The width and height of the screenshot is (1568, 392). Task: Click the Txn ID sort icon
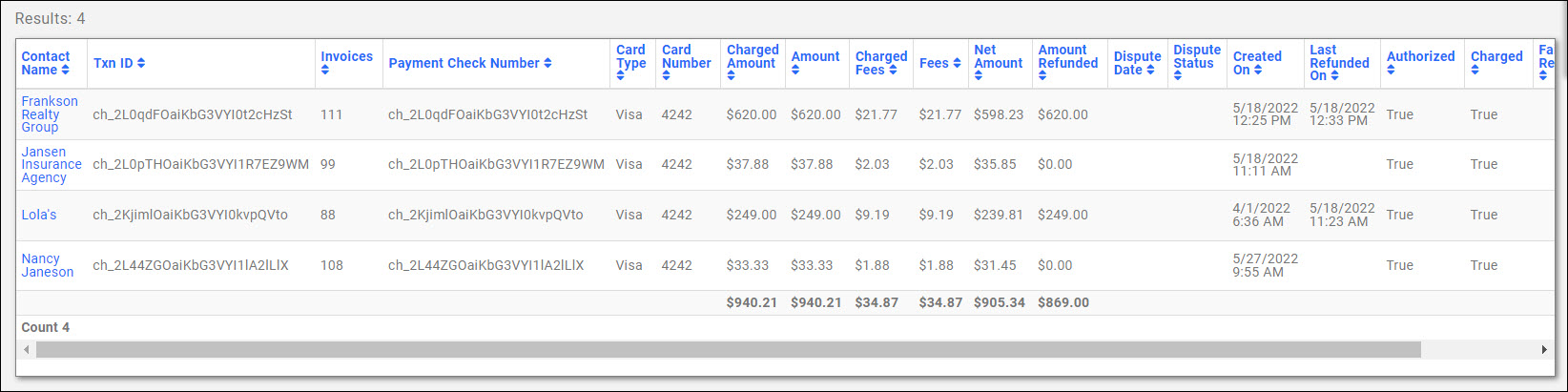[x=141, y=63]
